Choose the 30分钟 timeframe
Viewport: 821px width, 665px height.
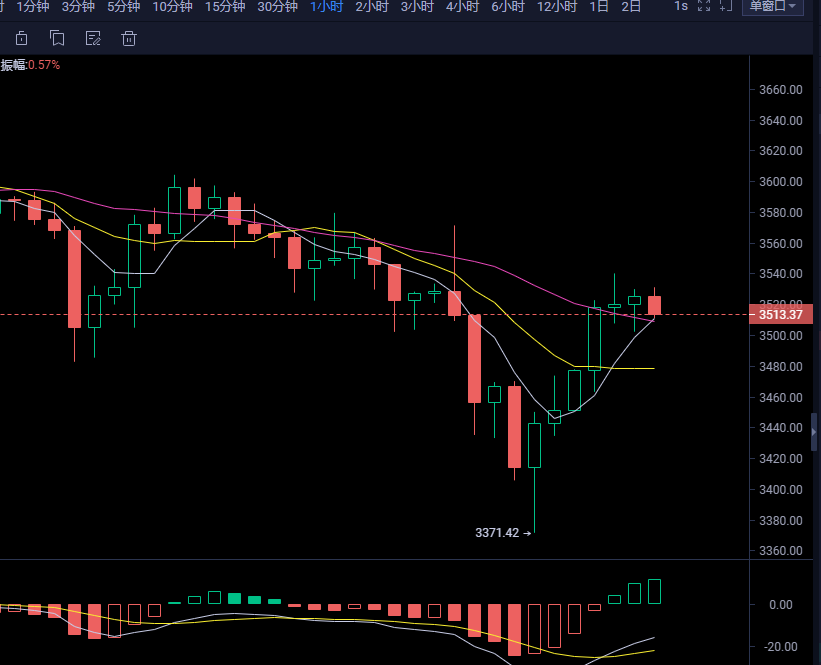278,6
